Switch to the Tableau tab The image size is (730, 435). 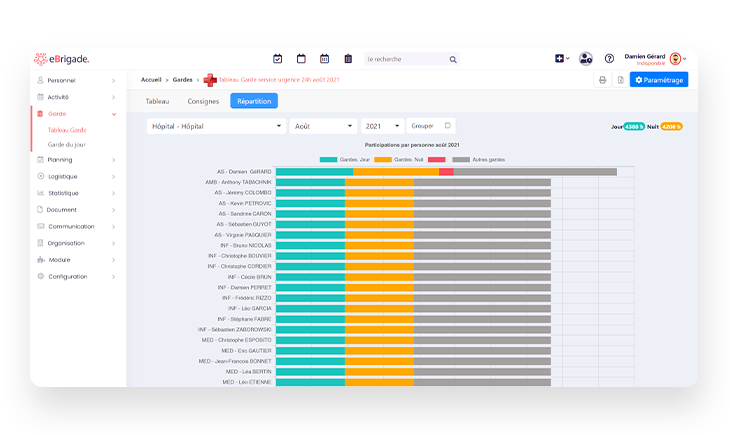click(x=157, y=101)
